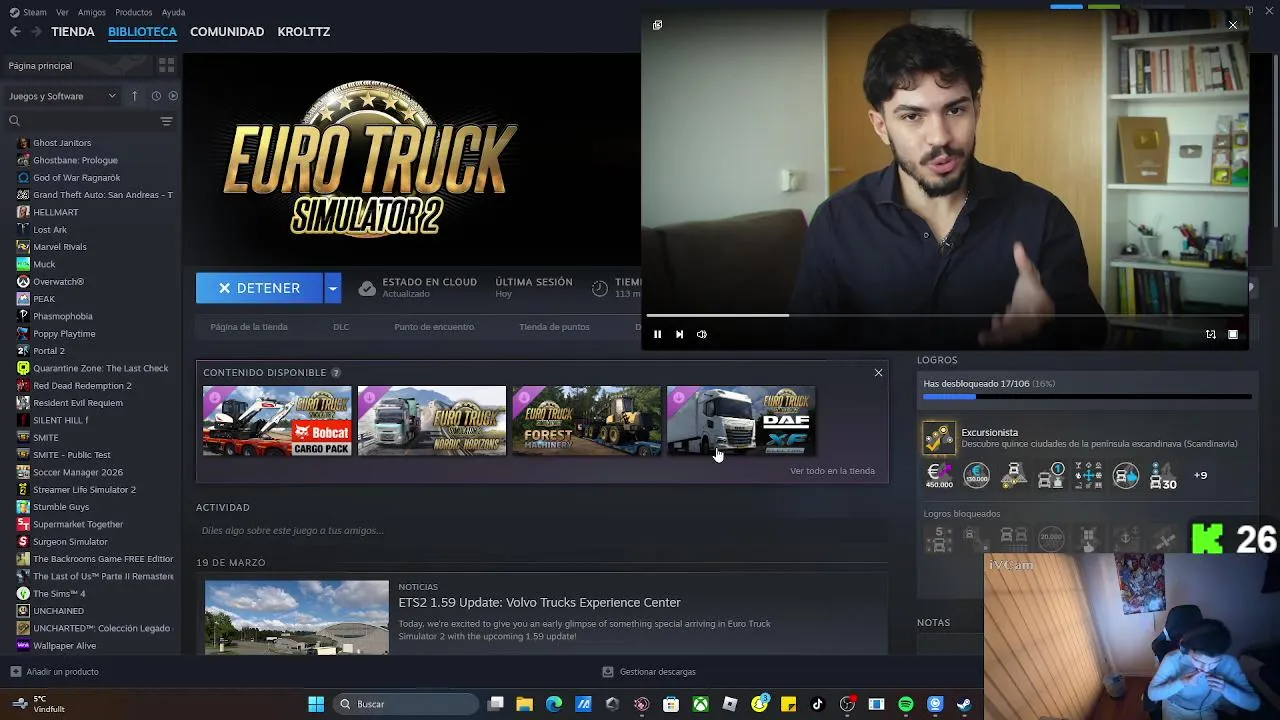Open the locked 20.000 achievement icon
This screenshot has width=1280, height=720.
point(1051,539)
